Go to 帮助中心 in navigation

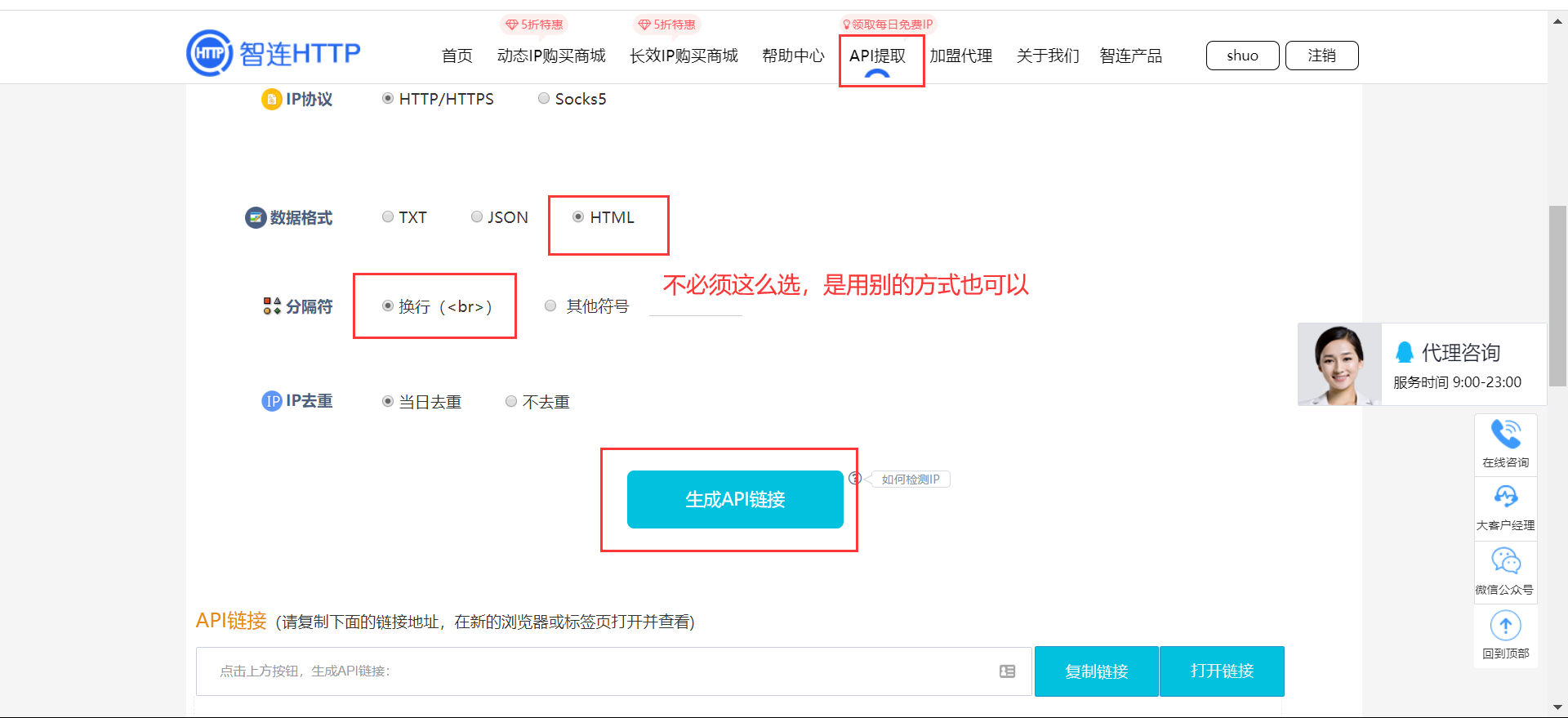(x=792, y=56)
